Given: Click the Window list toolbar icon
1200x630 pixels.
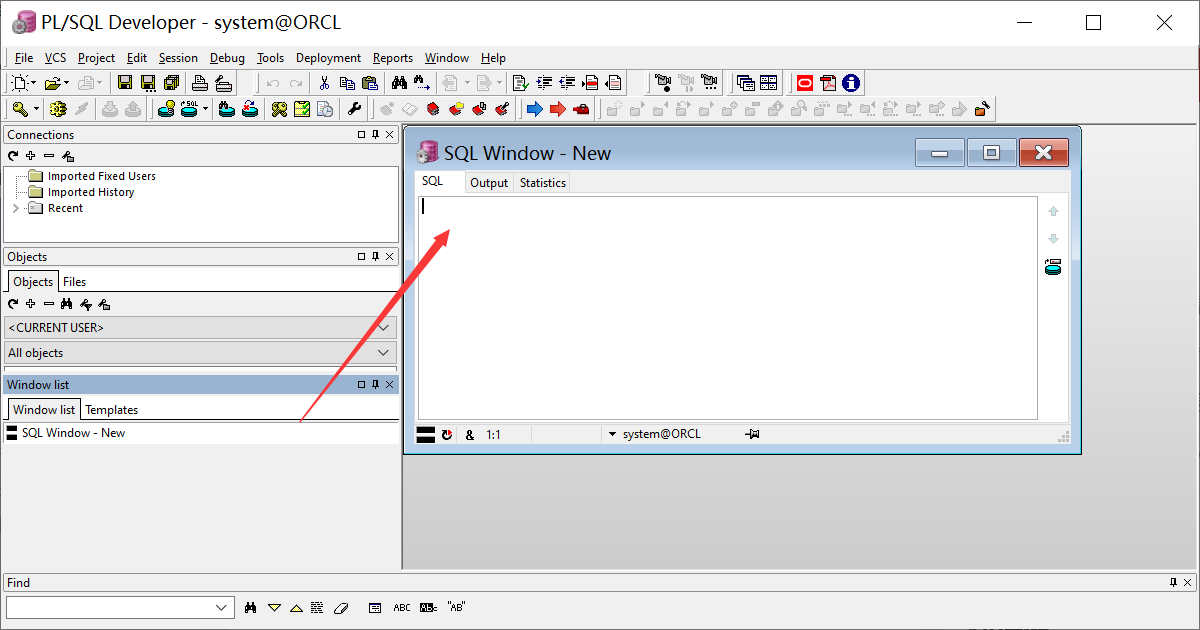Looking at the screenshot, I should point(745,83).
